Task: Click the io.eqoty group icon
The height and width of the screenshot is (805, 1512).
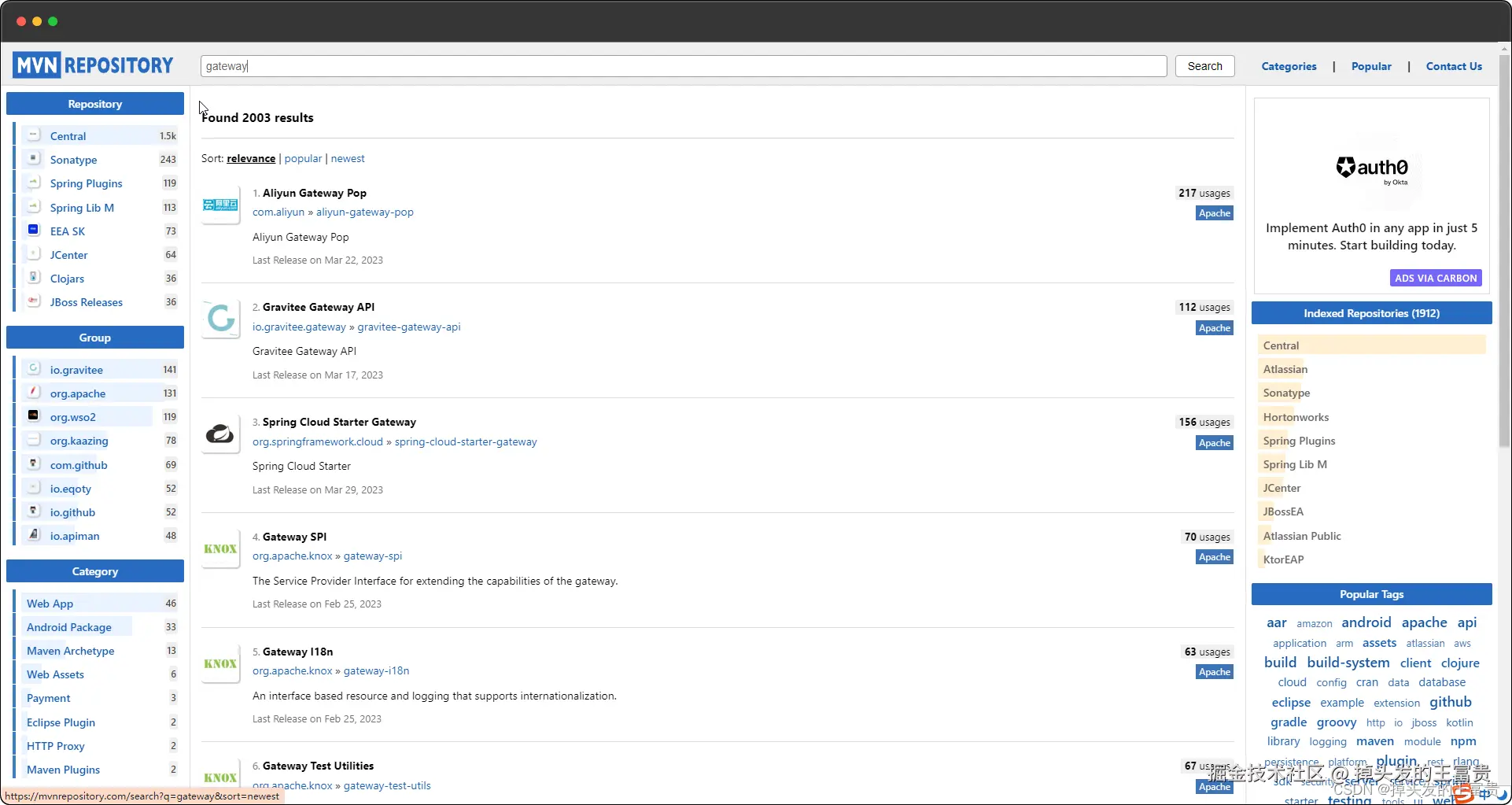Action: pos(33,488)
